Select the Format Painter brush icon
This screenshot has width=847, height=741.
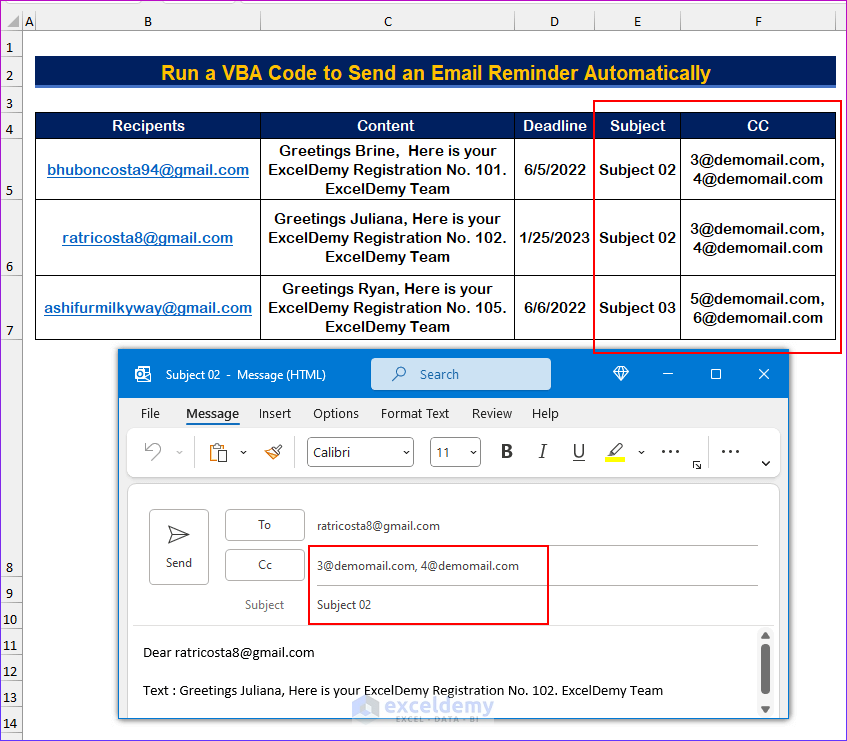[273, 452]
